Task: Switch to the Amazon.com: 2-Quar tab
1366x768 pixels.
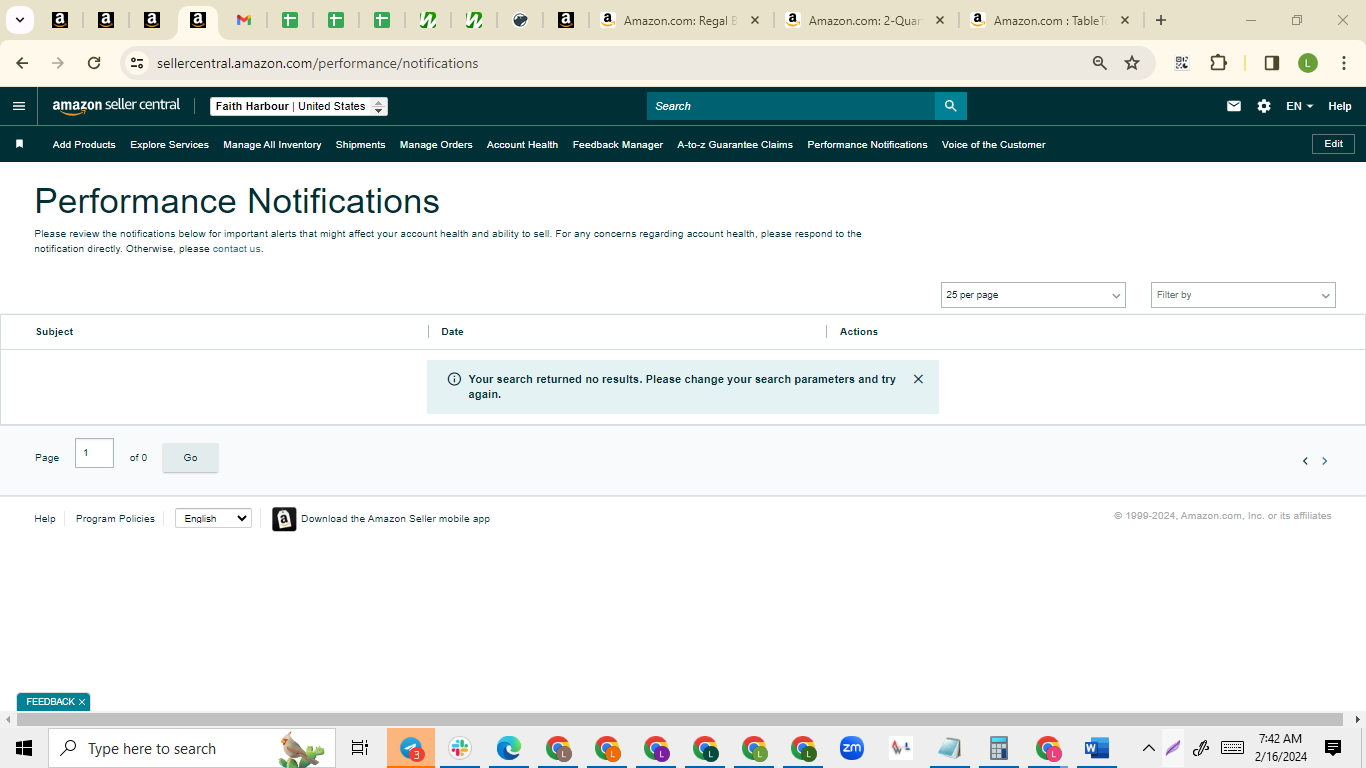Action: pos(866,20)
